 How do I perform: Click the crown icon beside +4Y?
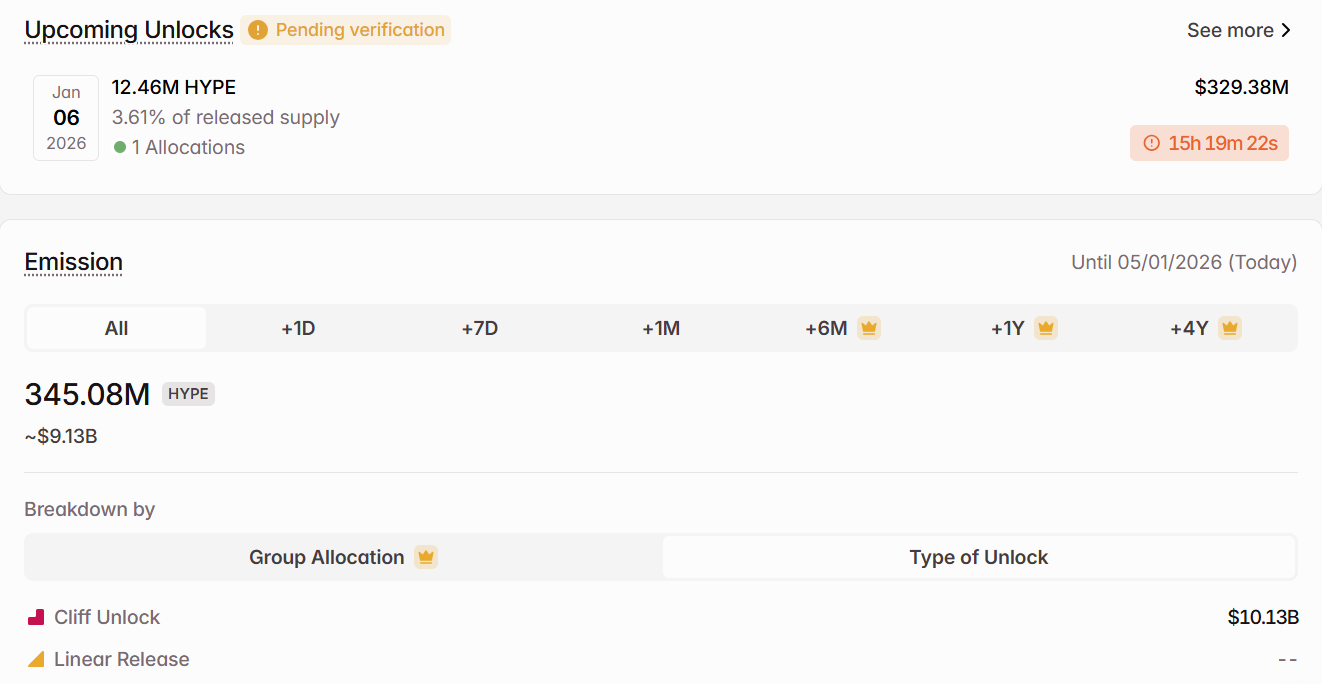pyautogui.click(x=1230, y=328)
